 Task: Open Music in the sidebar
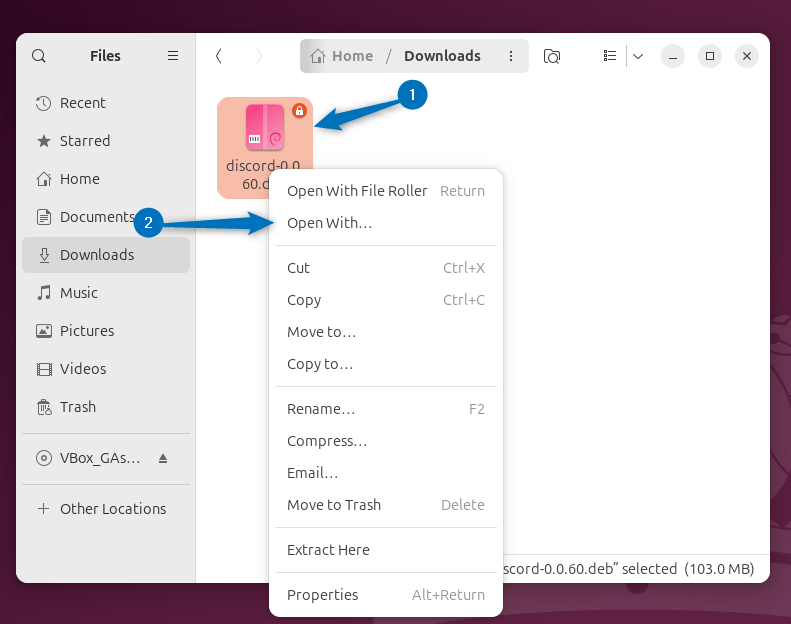click(x=106, y=293)
